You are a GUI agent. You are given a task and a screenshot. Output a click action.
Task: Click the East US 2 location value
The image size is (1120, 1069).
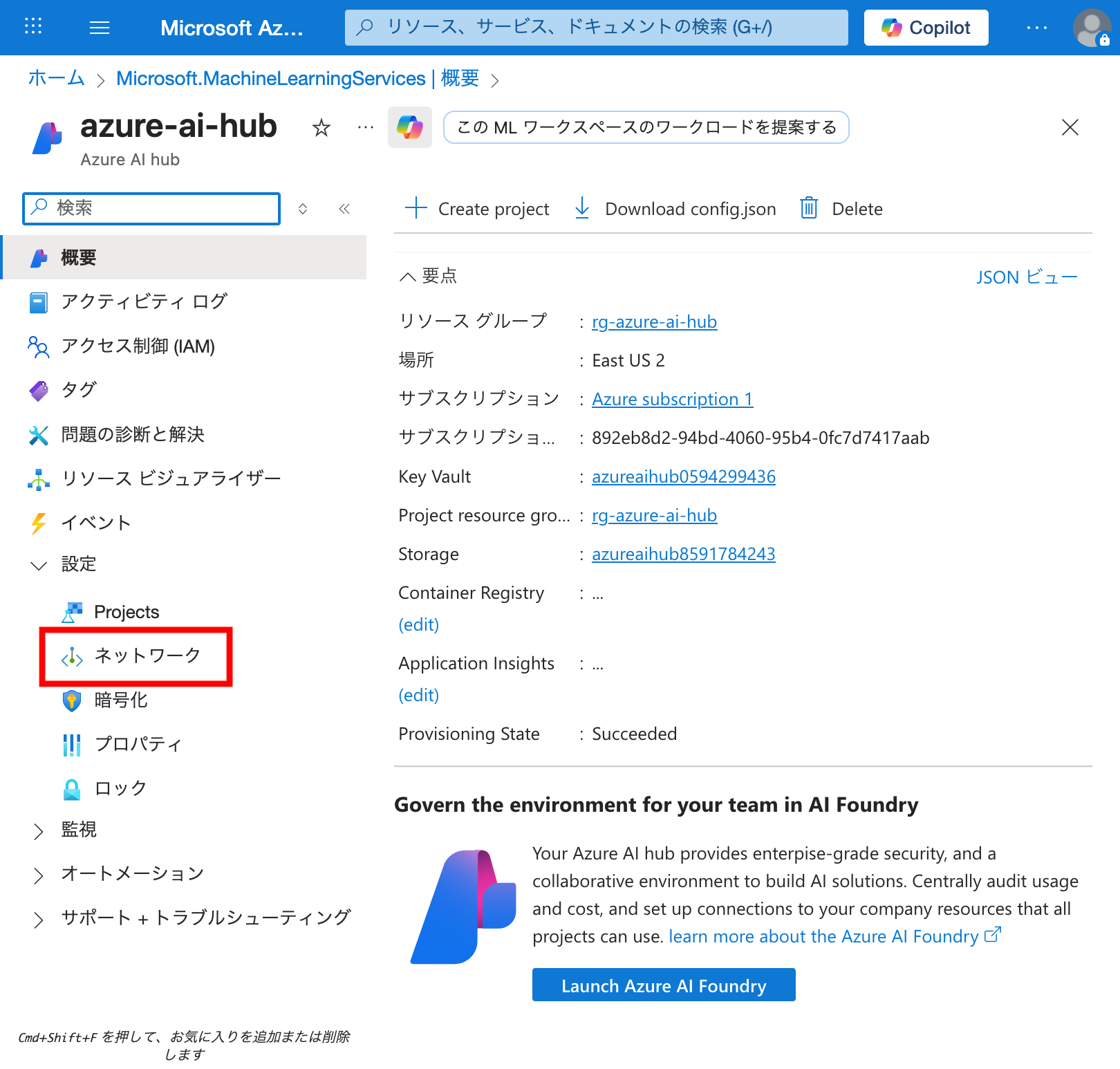pos(628,360)
